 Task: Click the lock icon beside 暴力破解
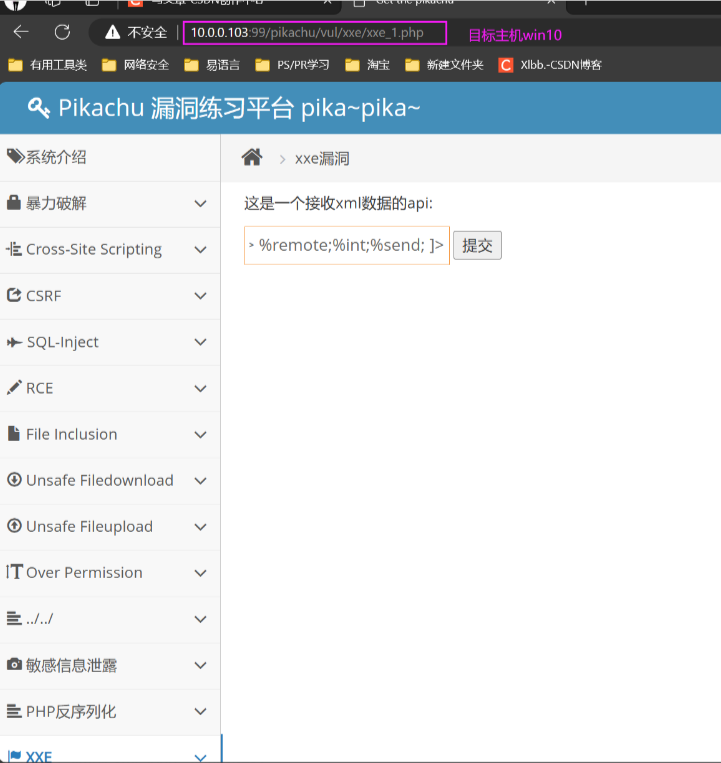(14, 202)
